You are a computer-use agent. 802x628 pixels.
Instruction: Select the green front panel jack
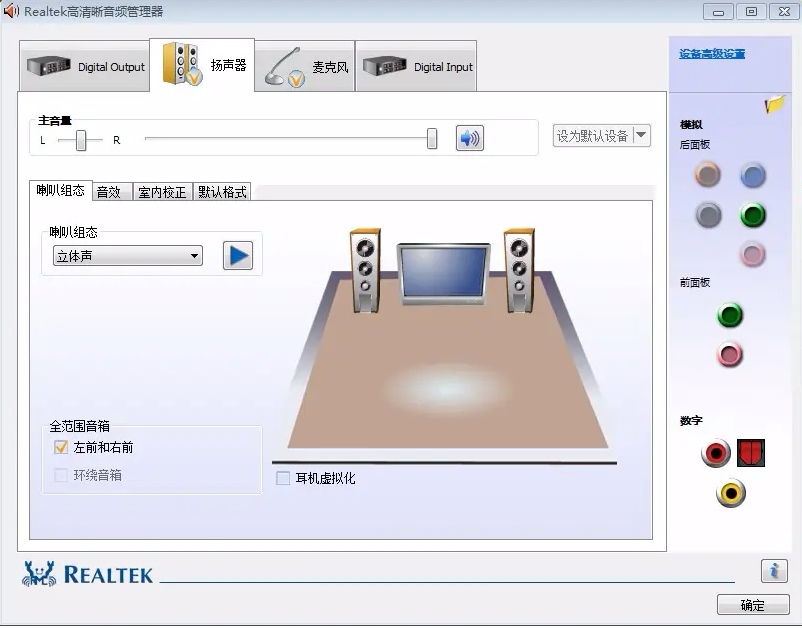click(x=730, y=315)
